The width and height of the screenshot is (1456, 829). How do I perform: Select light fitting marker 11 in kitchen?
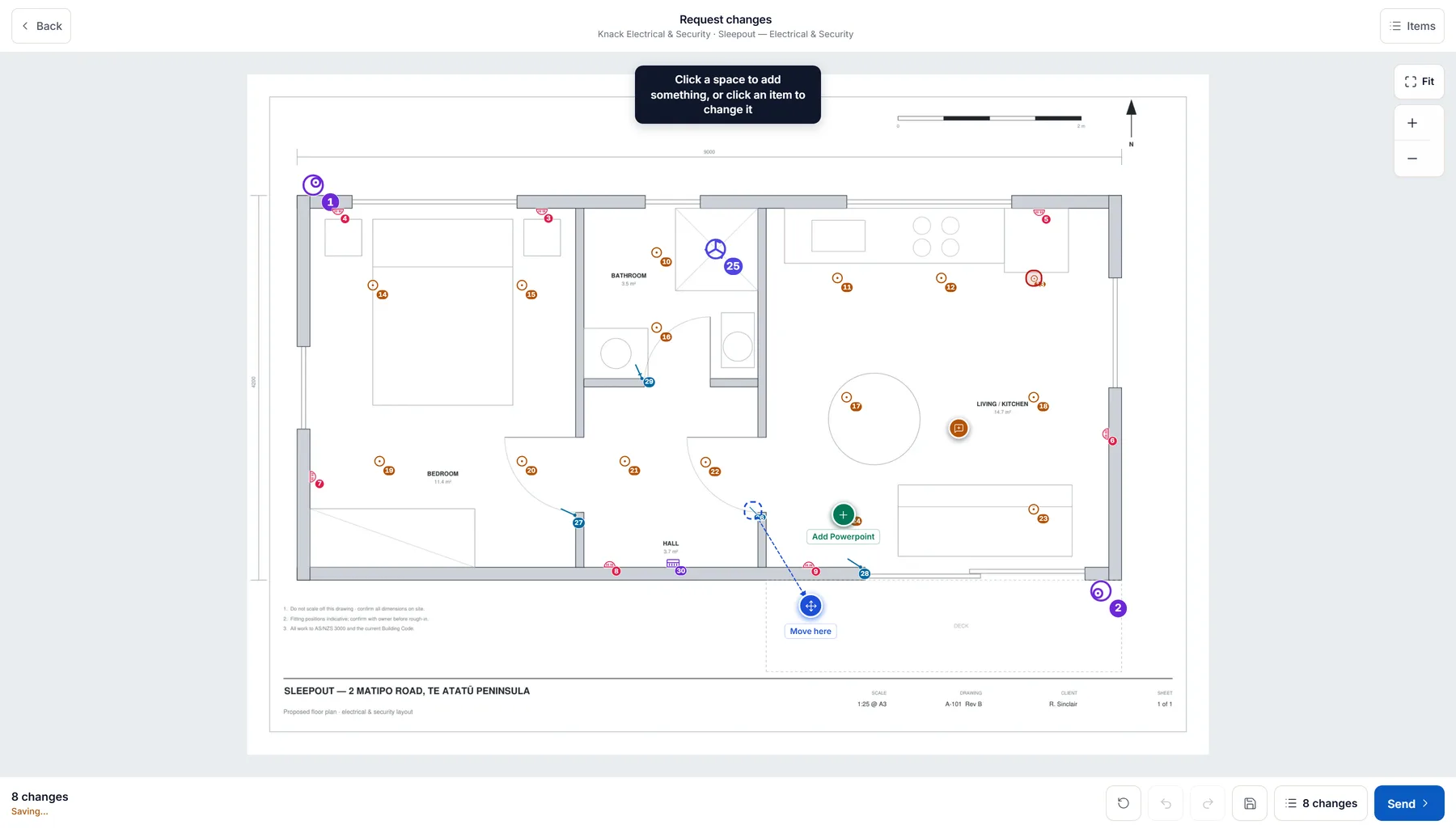(x=837, y=278)
